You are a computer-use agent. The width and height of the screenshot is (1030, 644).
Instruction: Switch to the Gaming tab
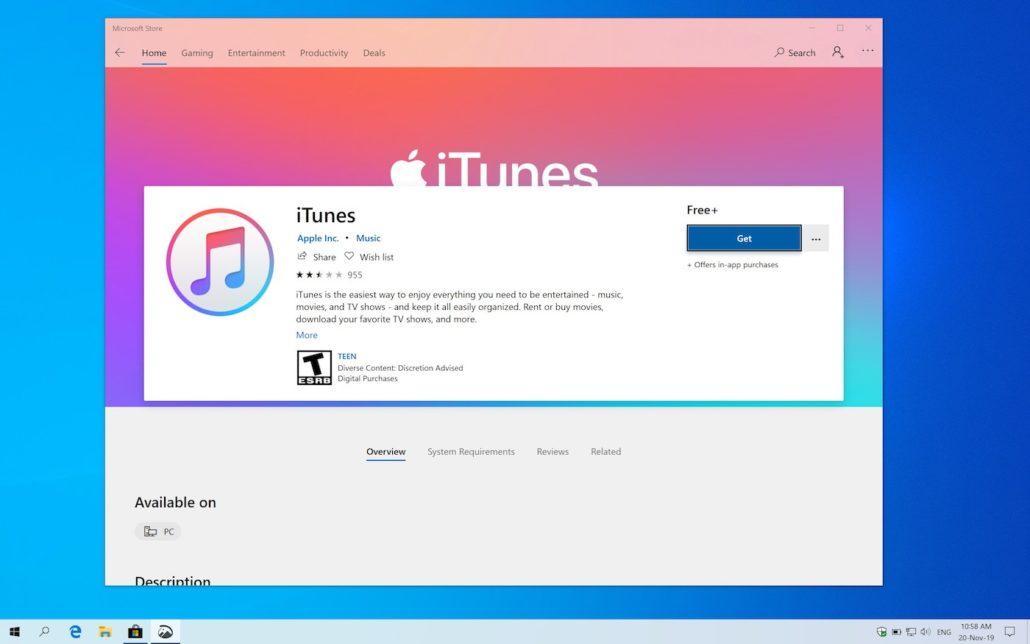[x=197, y=53]
